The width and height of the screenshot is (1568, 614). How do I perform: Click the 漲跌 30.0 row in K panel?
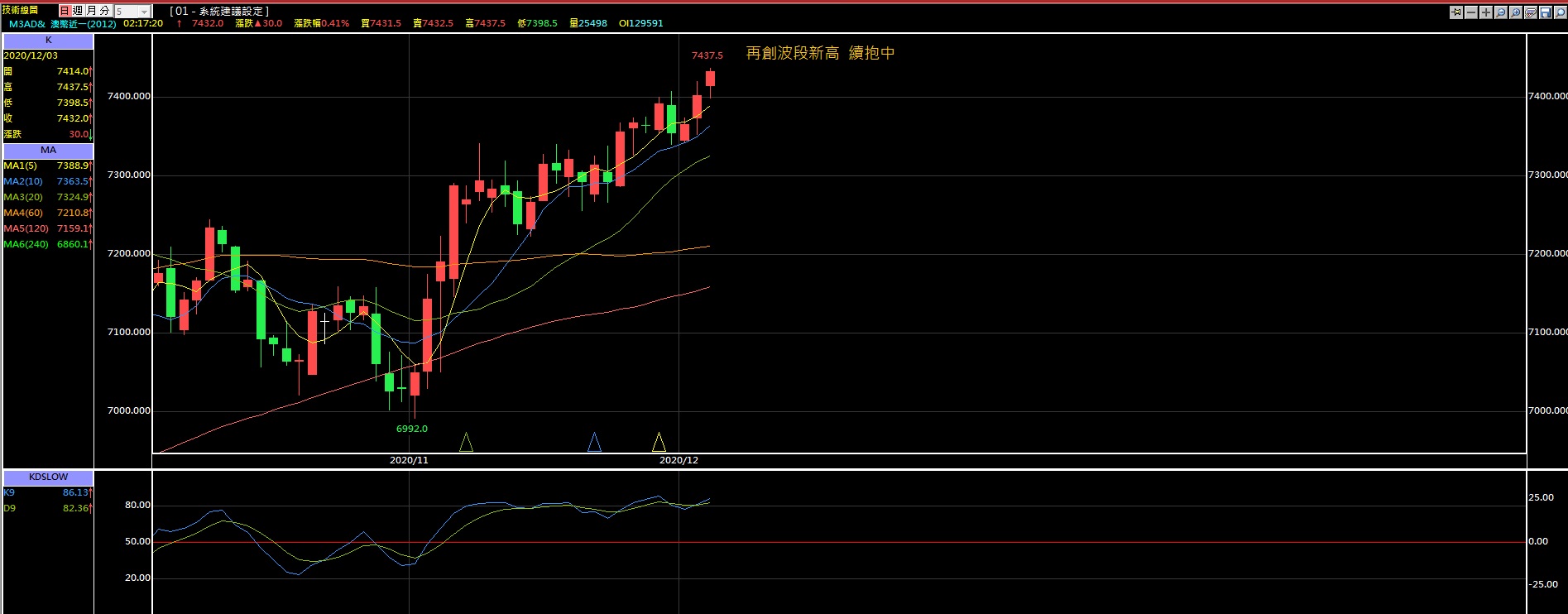pyautogui.click(x=48, y=134)
